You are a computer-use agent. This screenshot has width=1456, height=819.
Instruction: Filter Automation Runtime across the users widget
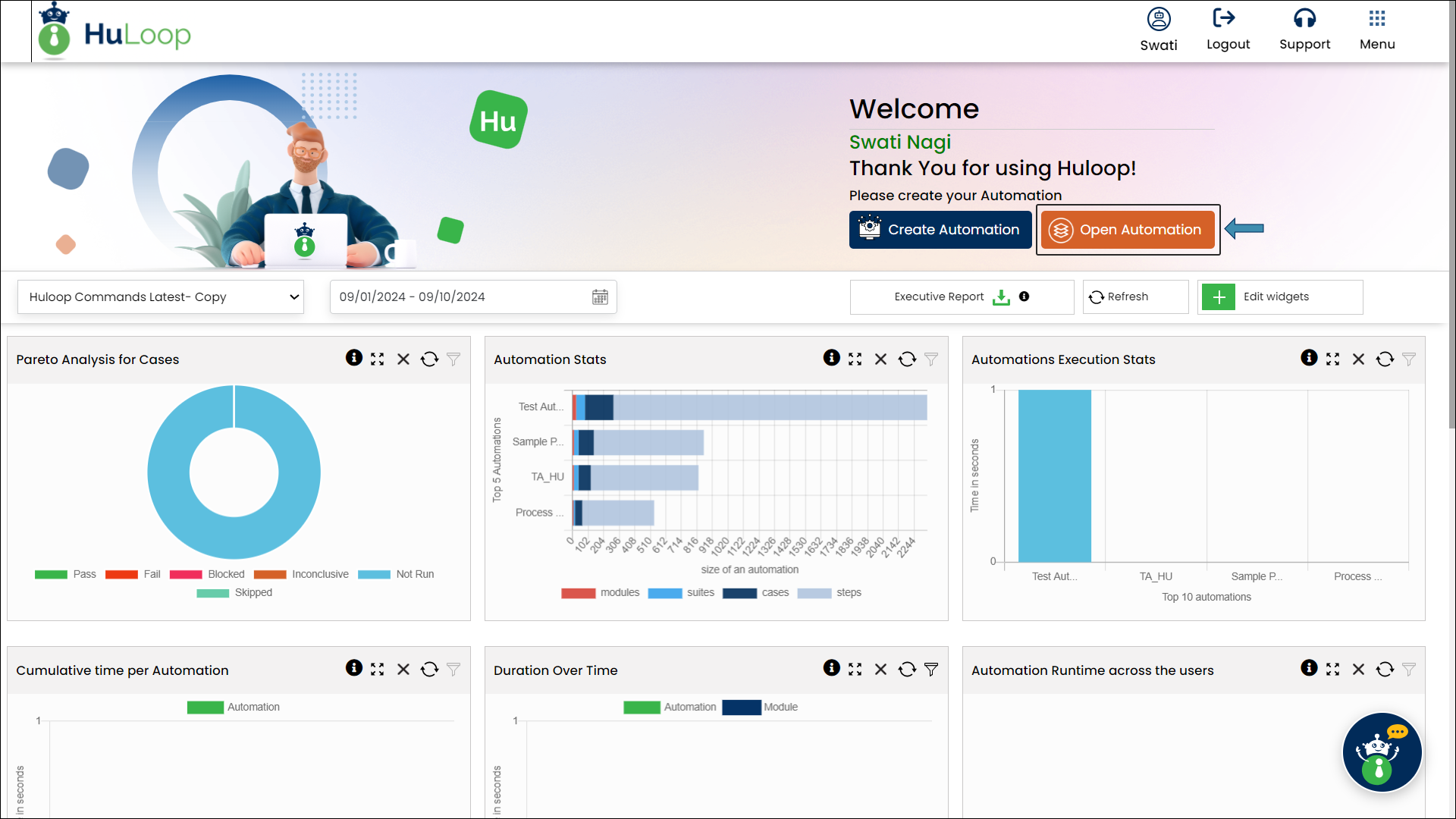[x=1409, y=670]
